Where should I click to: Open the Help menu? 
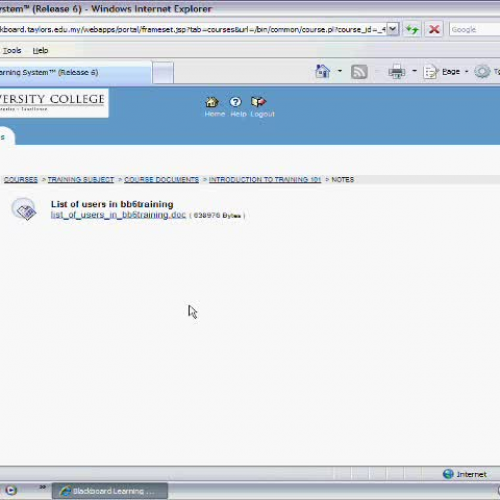(x=40, y=51)
